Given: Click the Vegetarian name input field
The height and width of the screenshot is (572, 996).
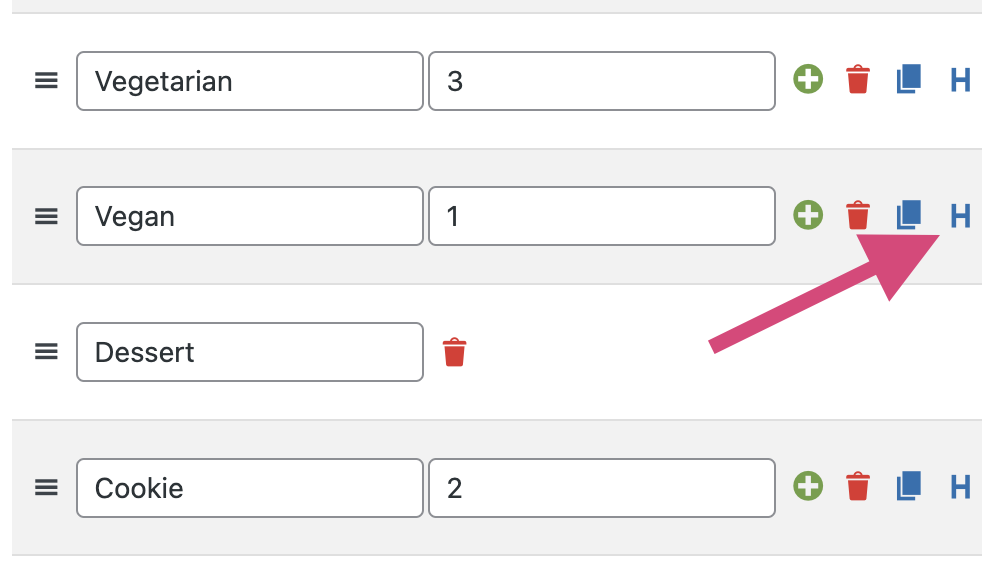Looking at the screenshot, I should click(x=250, y=81).
